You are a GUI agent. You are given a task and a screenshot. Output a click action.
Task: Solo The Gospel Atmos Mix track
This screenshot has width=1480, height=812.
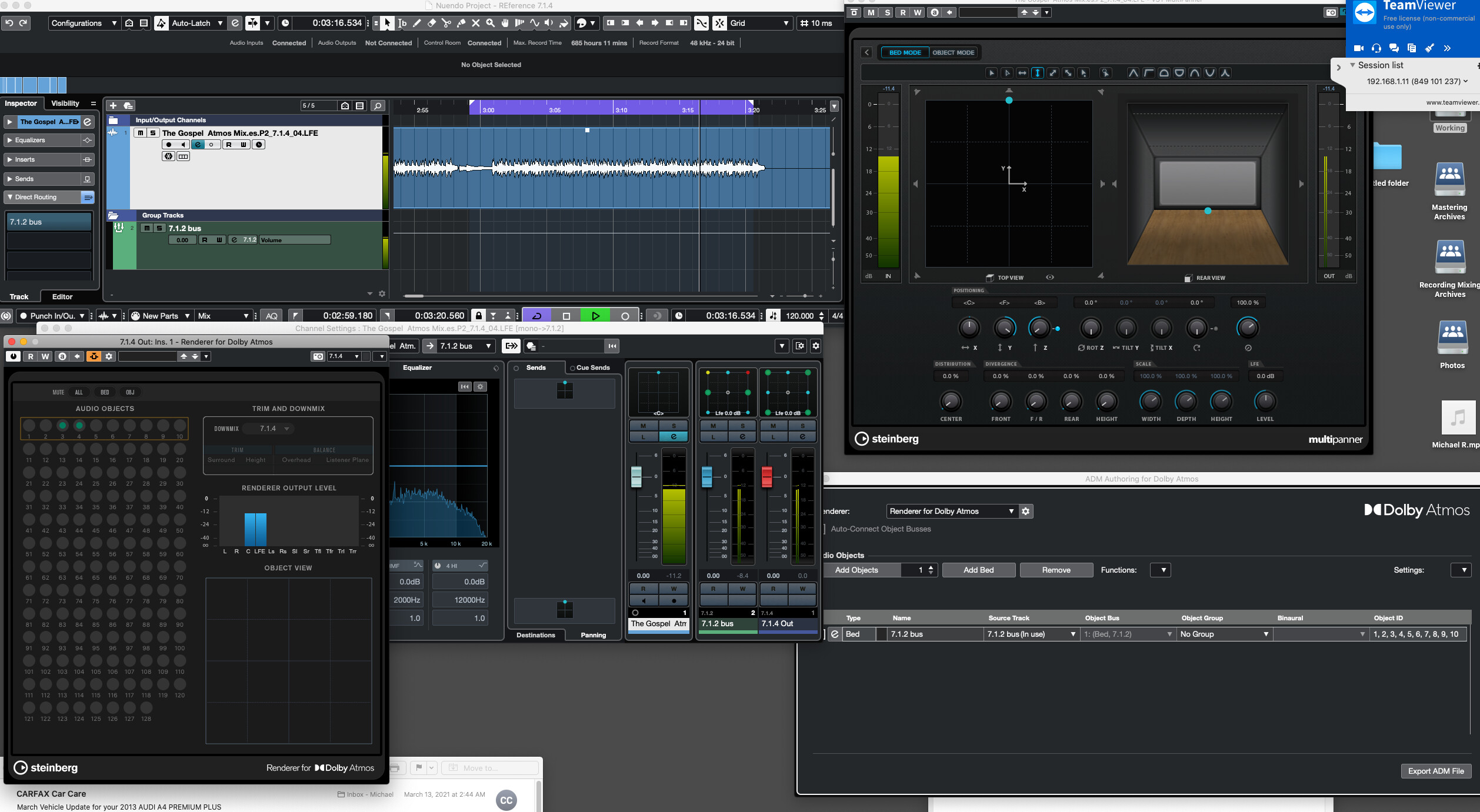pyautogui.click(x=153, y=133)
